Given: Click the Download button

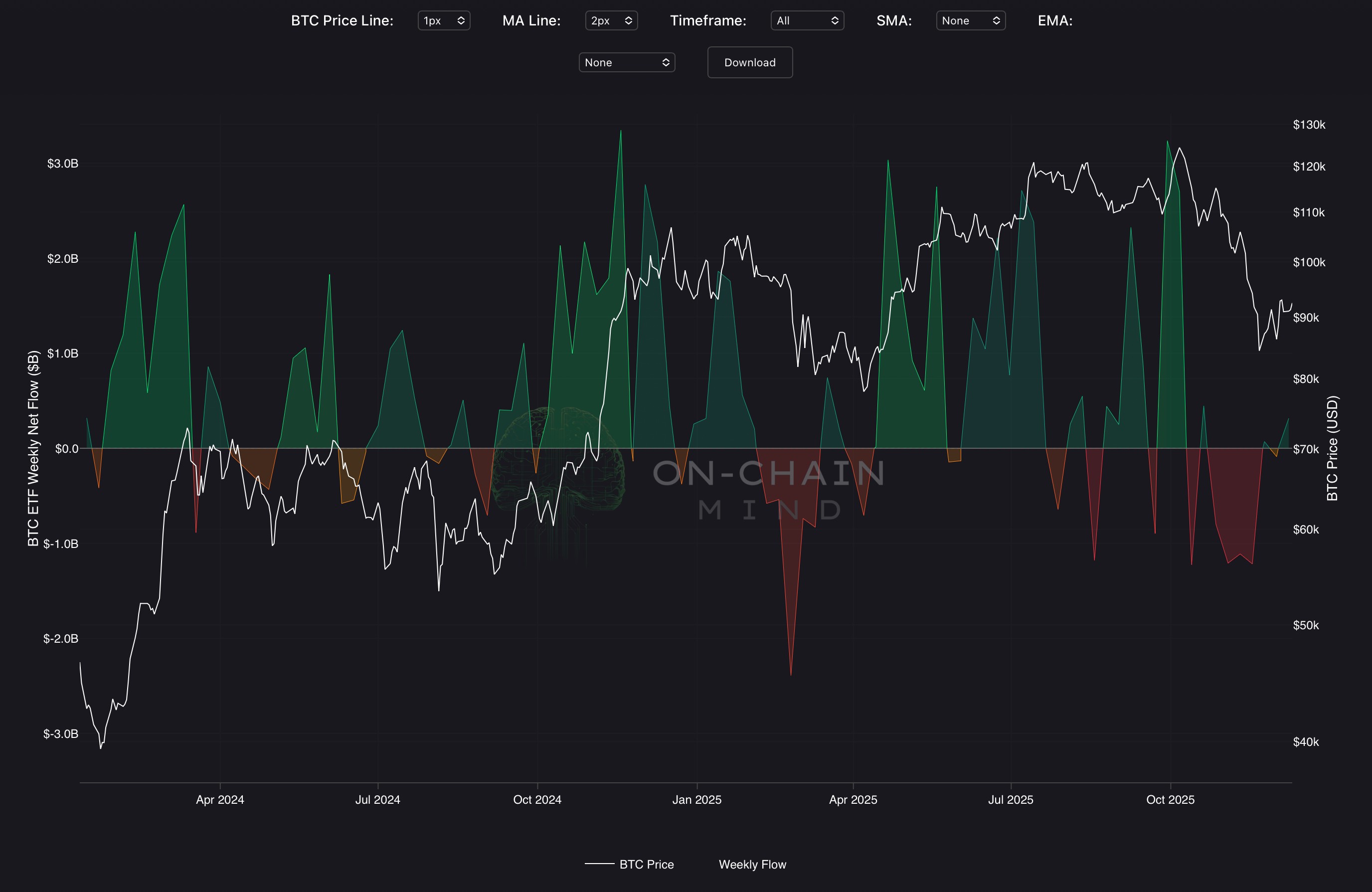Looking at the screenshot, I should coord(749,62).
